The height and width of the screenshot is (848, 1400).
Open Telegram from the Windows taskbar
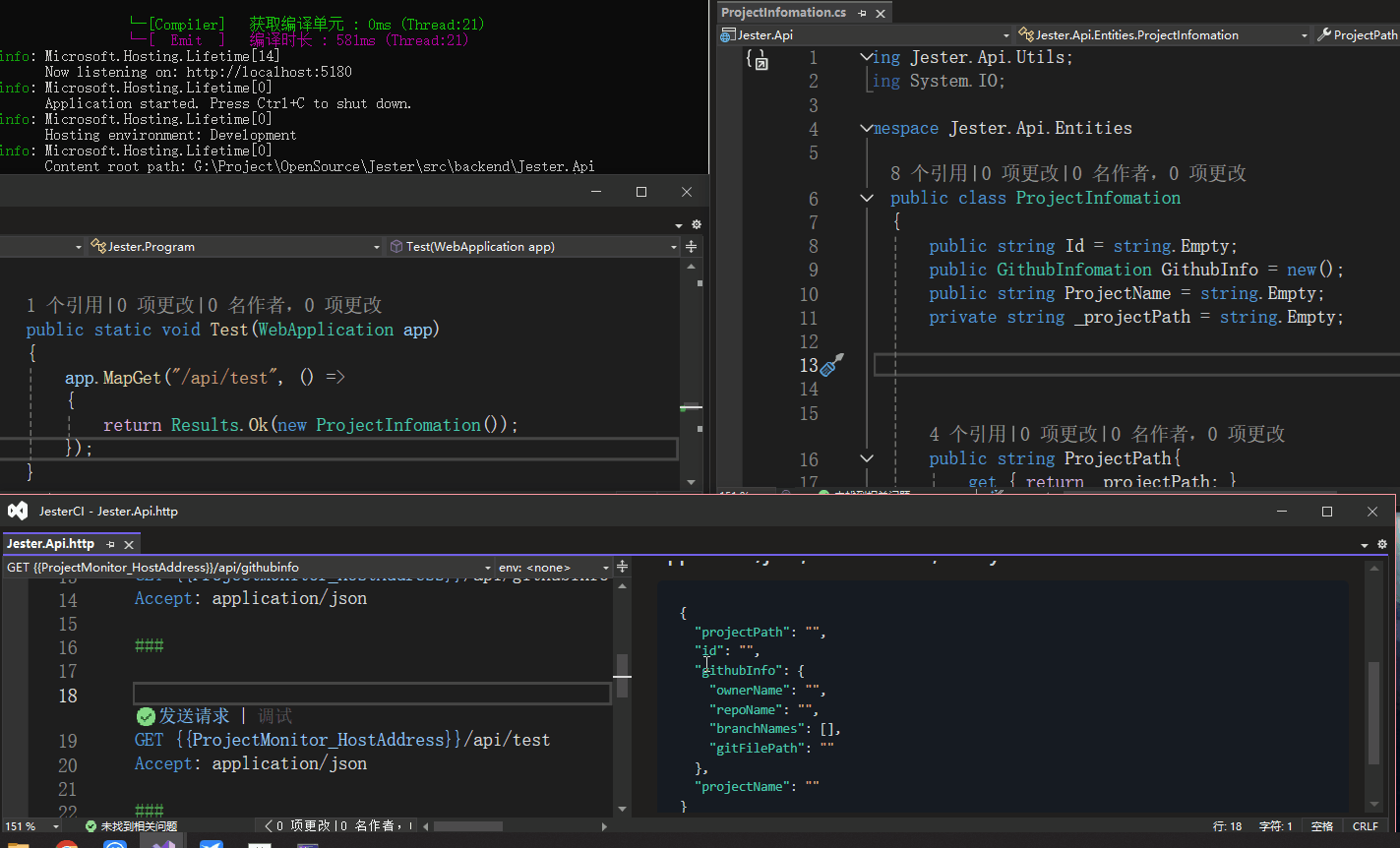211,843
